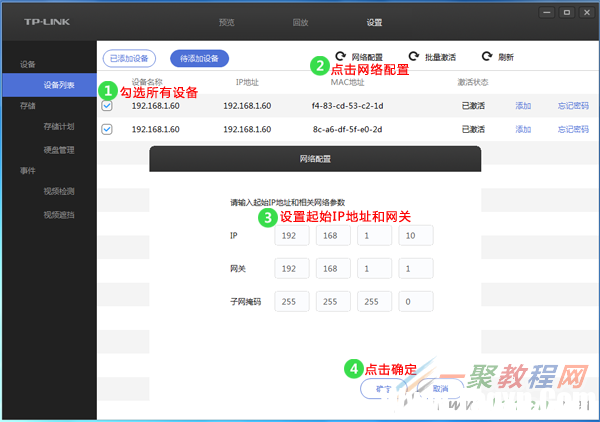
Task: Click the 取消 button in dialog
Action: pos(440,389)
